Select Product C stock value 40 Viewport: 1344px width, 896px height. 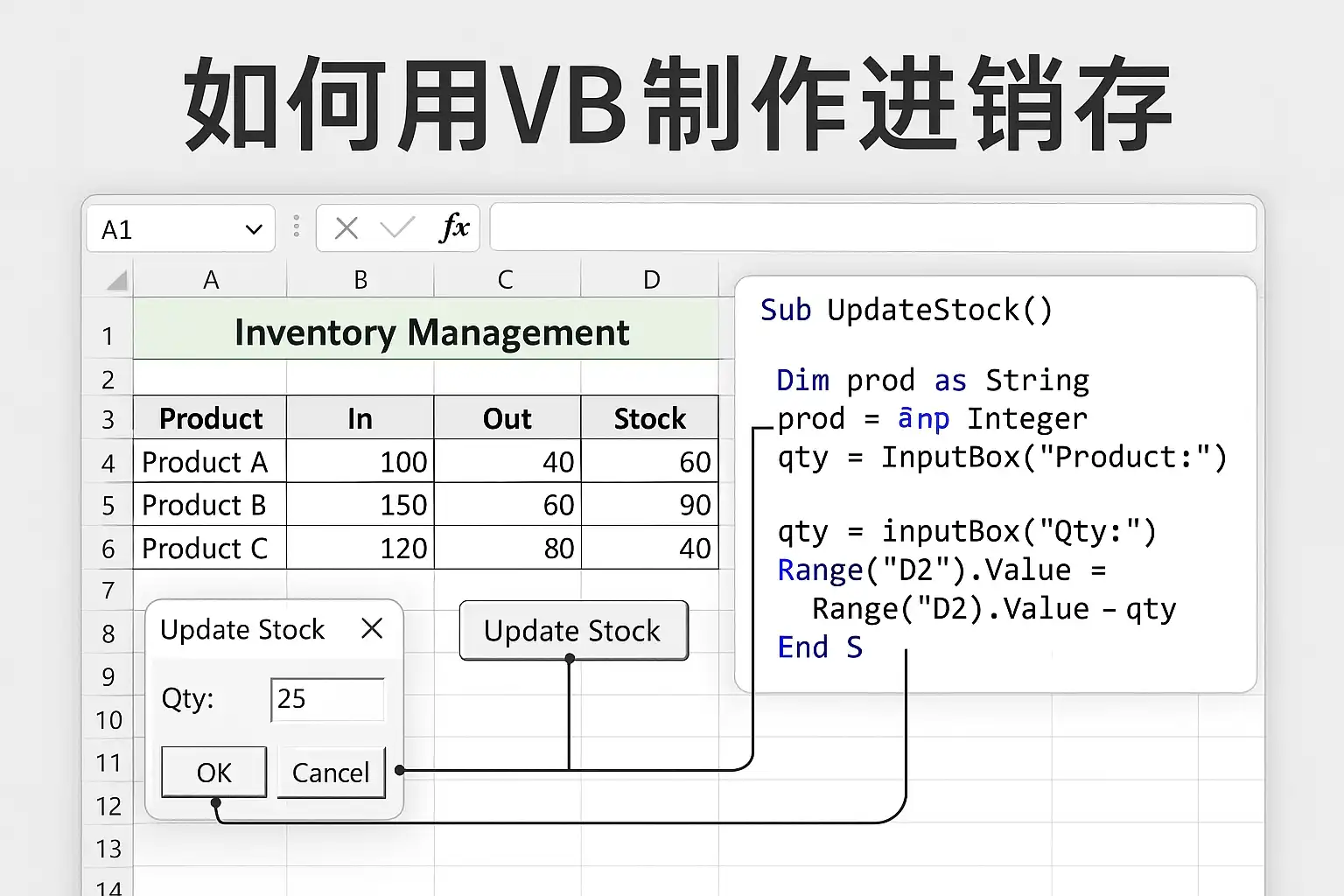(x=649, y=549)
